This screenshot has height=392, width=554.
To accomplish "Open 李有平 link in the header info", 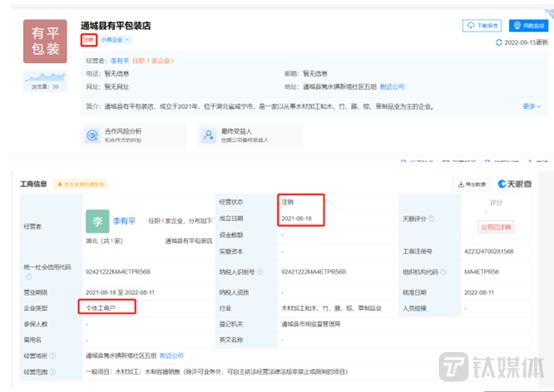I will point(120,61).
